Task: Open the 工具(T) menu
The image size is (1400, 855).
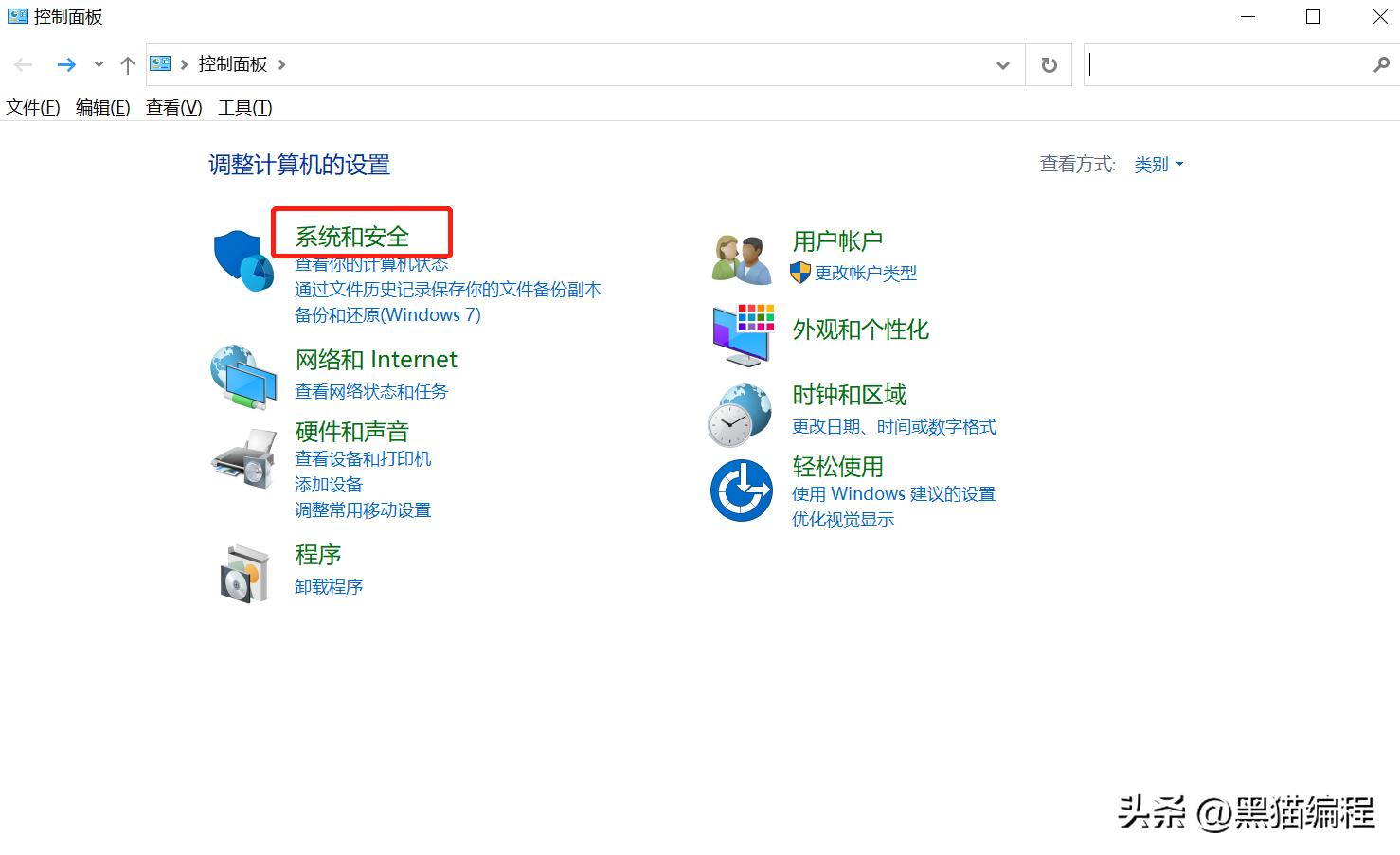Action: point(243,107)
